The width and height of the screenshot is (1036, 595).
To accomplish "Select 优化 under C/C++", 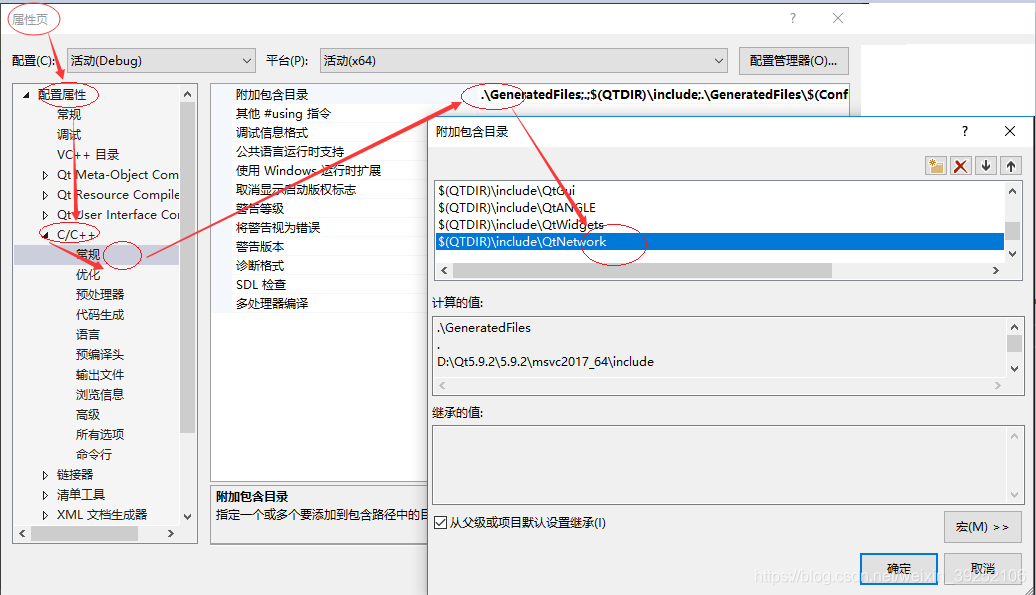I will click(88, 275).
